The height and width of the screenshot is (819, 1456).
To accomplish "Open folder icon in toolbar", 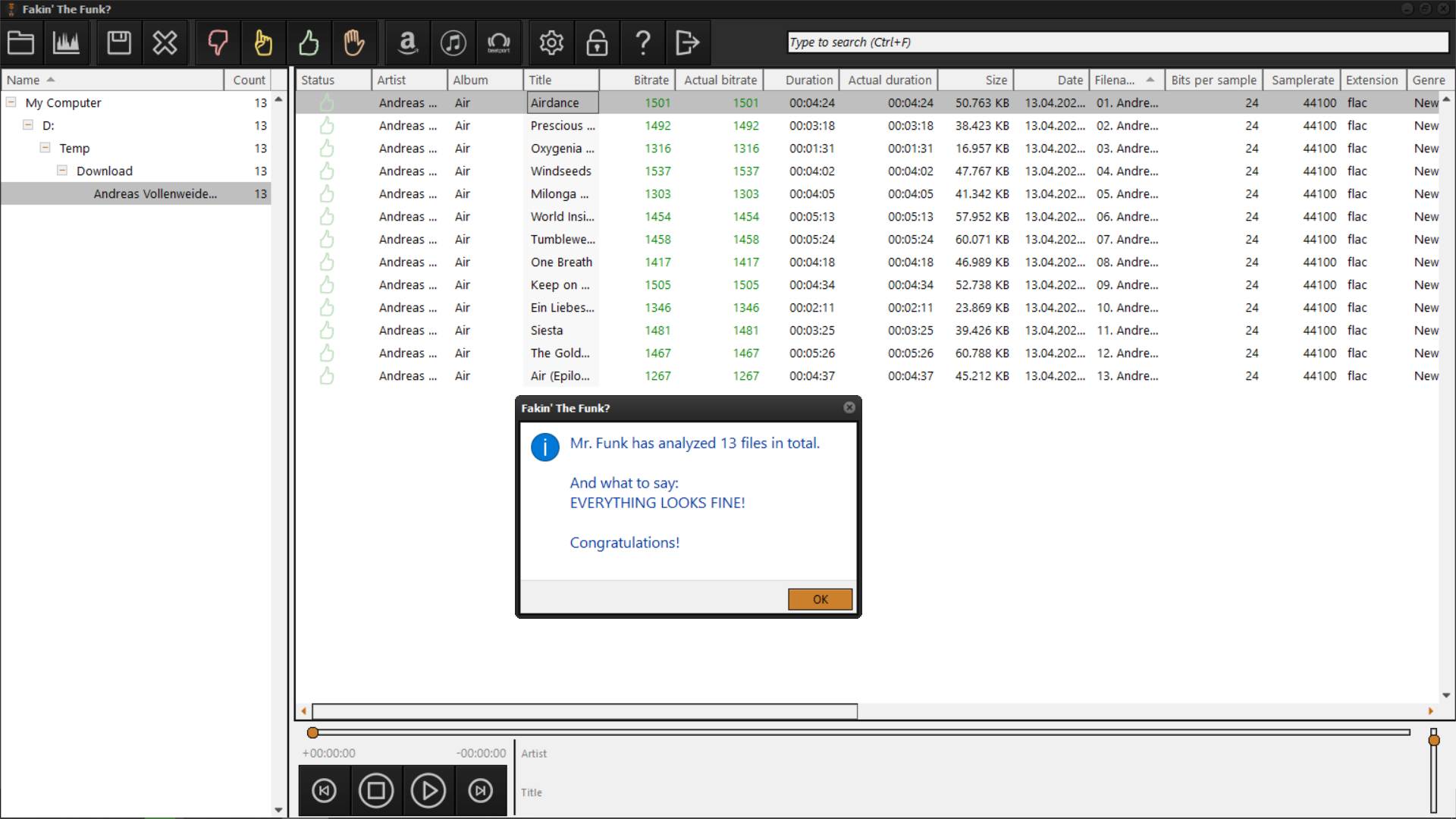I will pos(20,42).
